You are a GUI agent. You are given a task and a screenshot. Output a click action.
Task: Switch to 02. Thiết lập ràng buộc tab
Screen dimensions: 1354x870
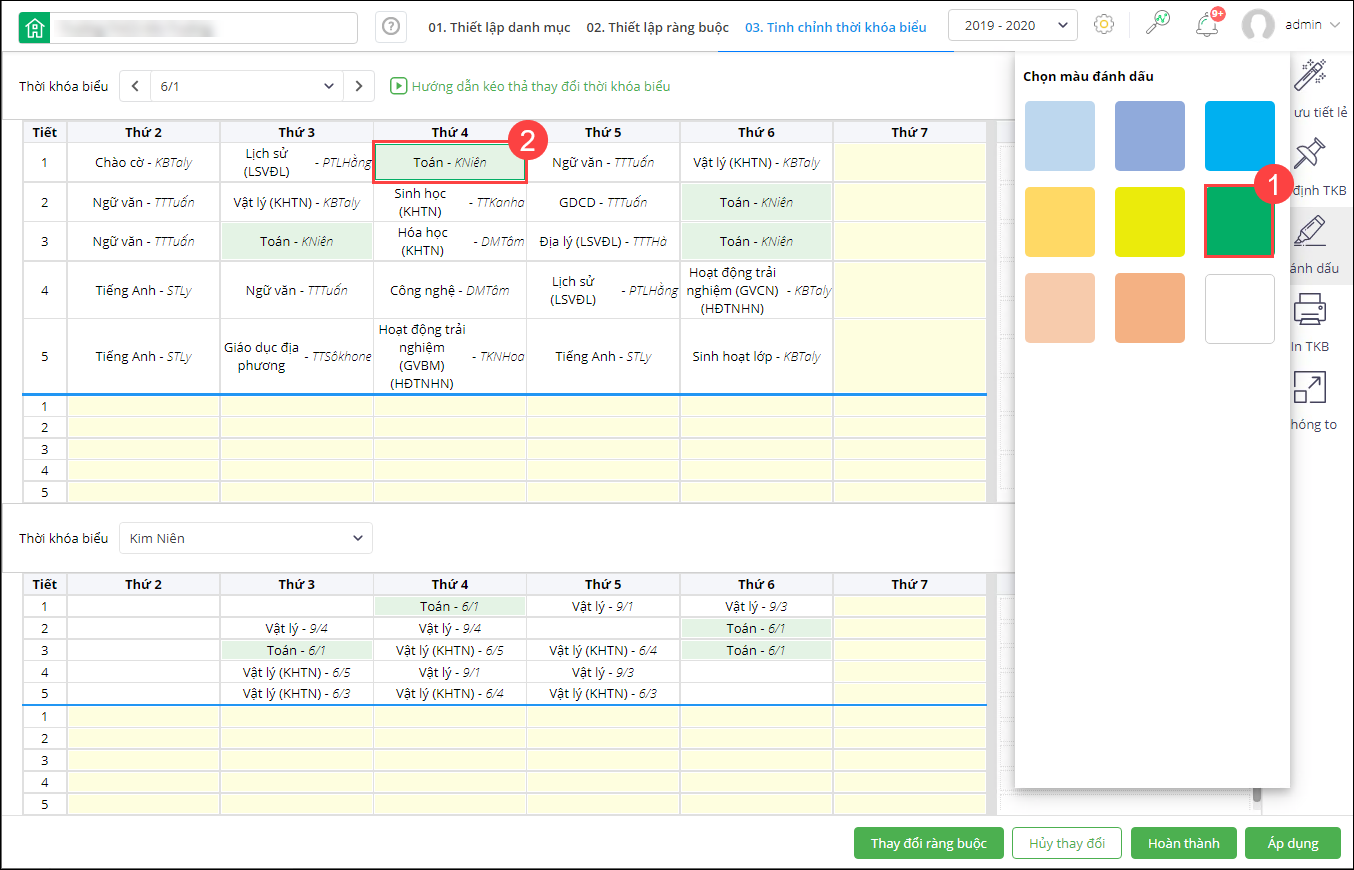[657, 27]
